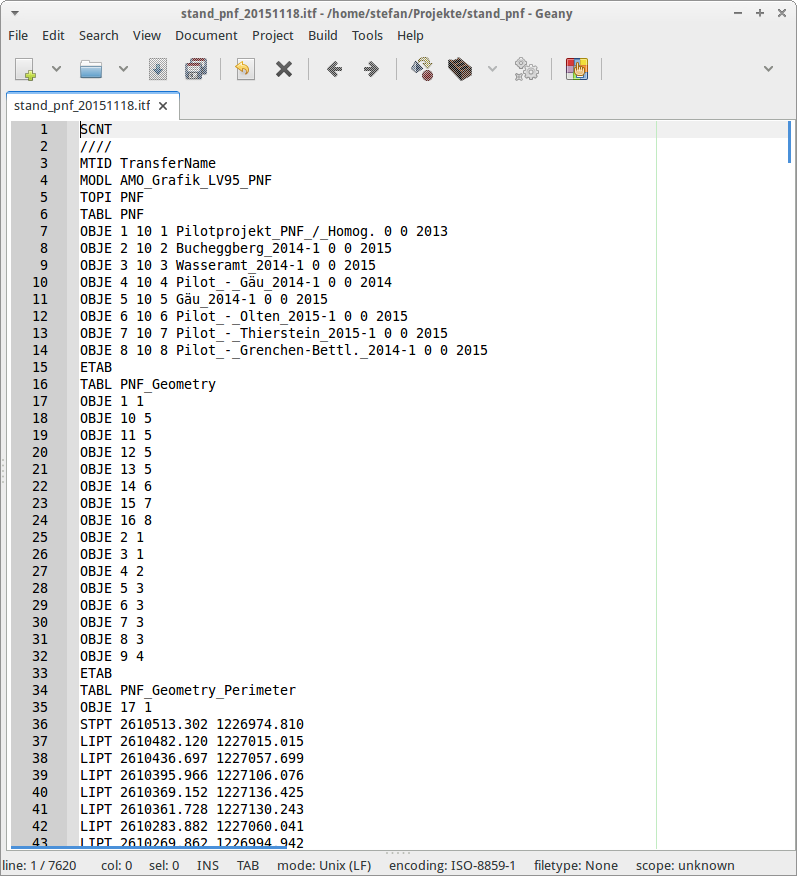
Task: Close the current file with X toolbar icon
Action: coord(284,69)
